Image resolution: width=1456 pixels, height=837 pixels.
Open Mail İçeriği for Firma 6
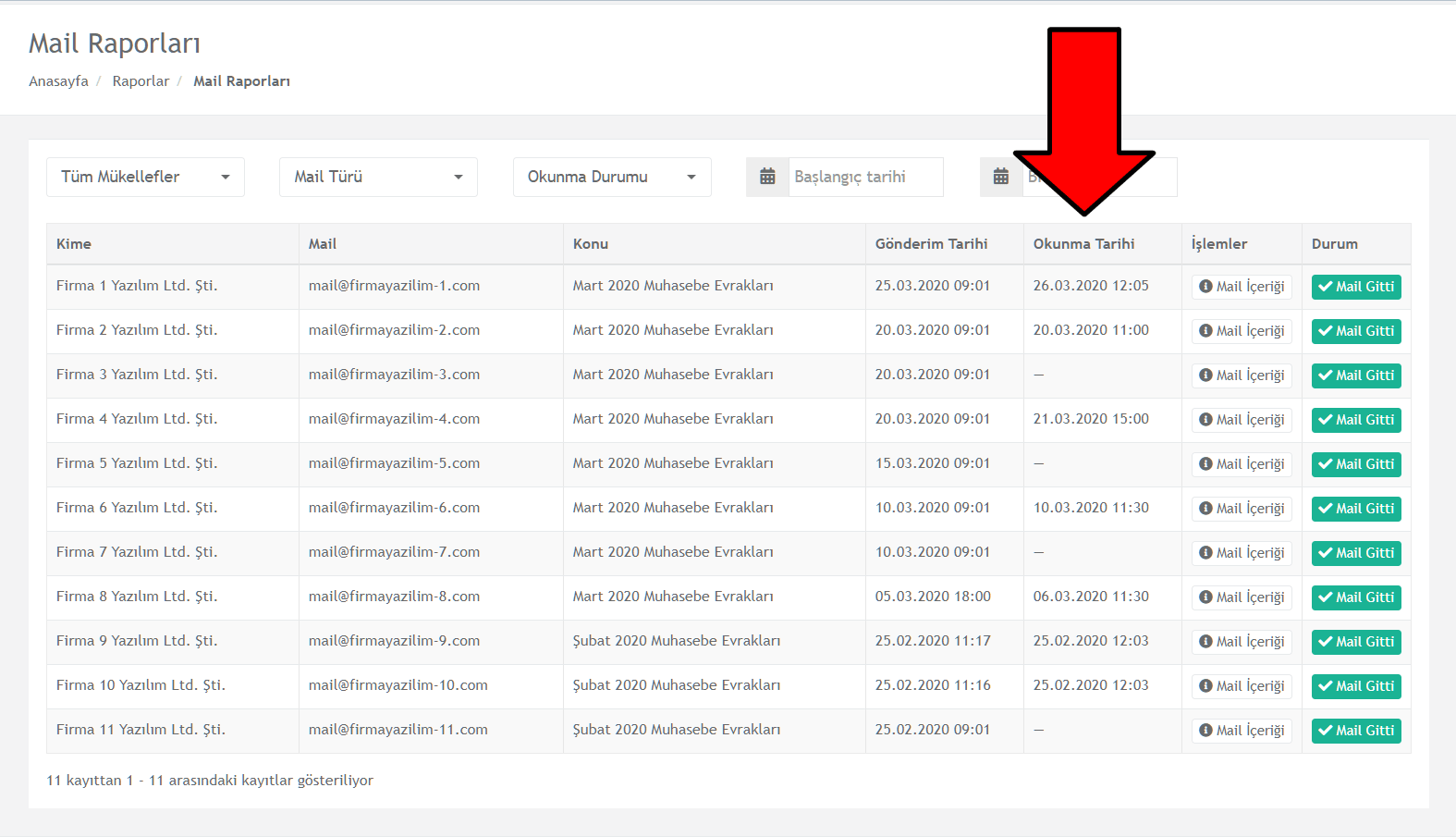coord(1242,509)
